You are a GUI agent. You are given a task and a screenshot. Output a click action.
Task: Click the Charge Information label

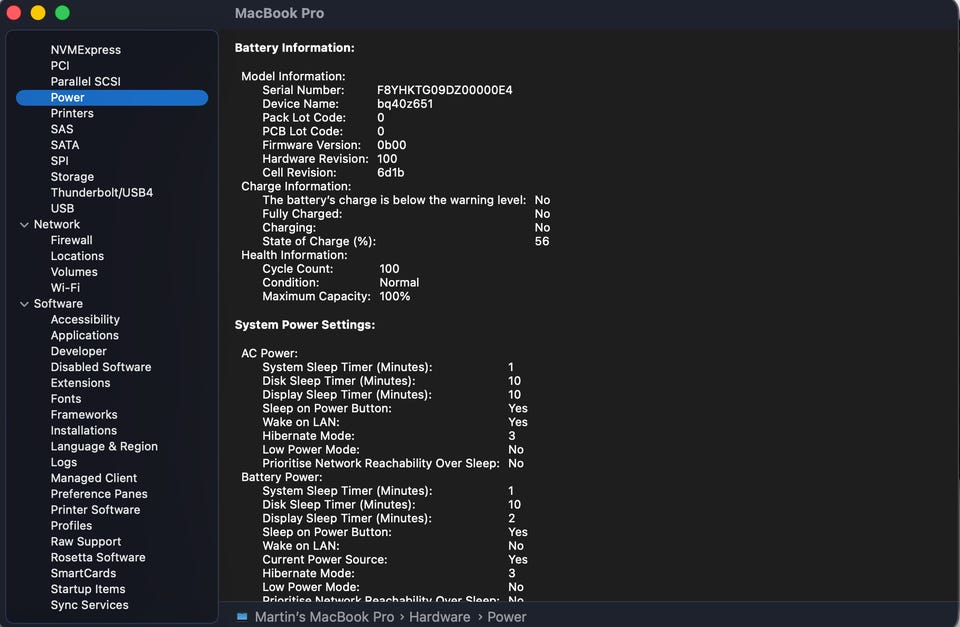pyautogui.click(x=296, y=186)
